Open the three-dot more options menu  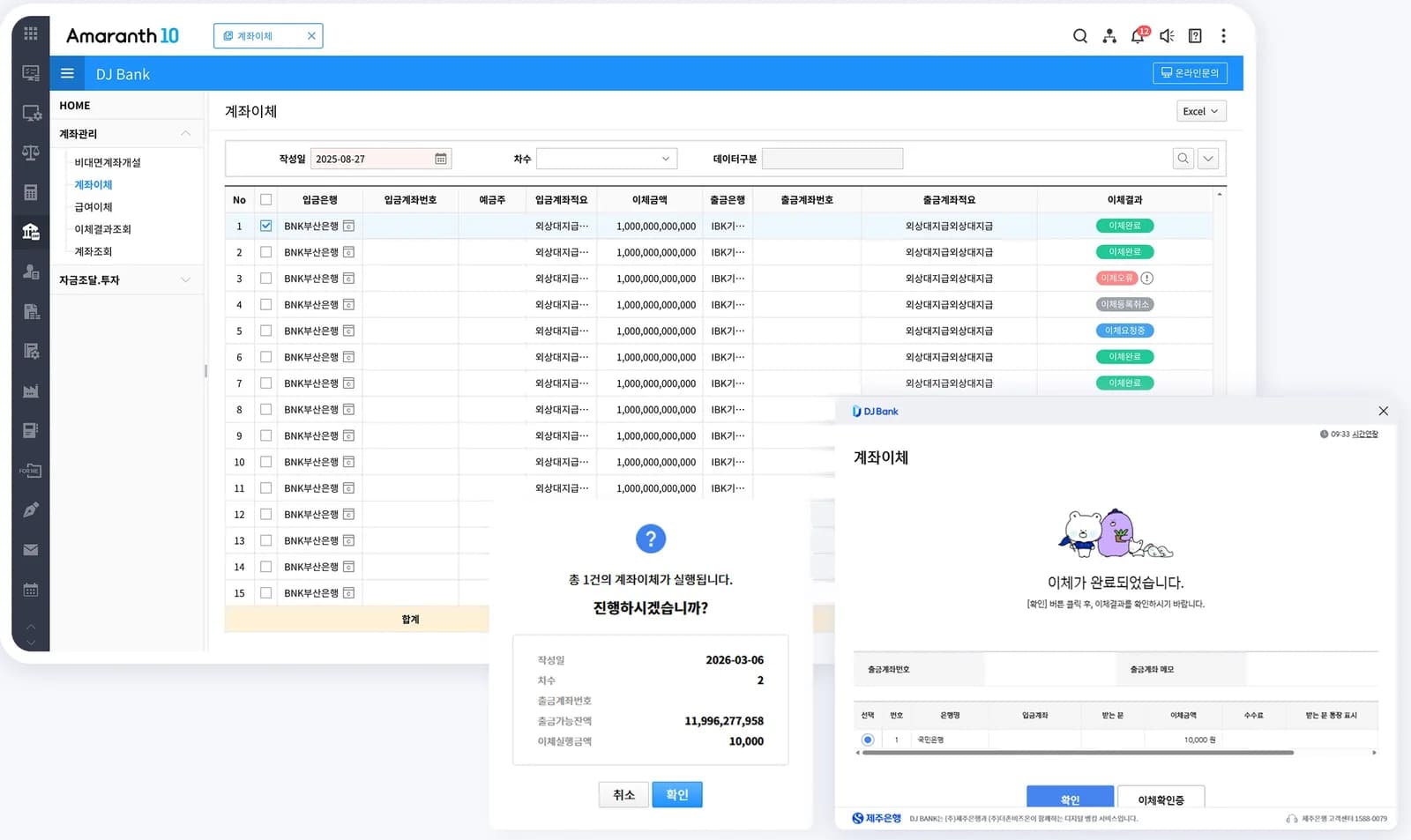(1223, 36)
